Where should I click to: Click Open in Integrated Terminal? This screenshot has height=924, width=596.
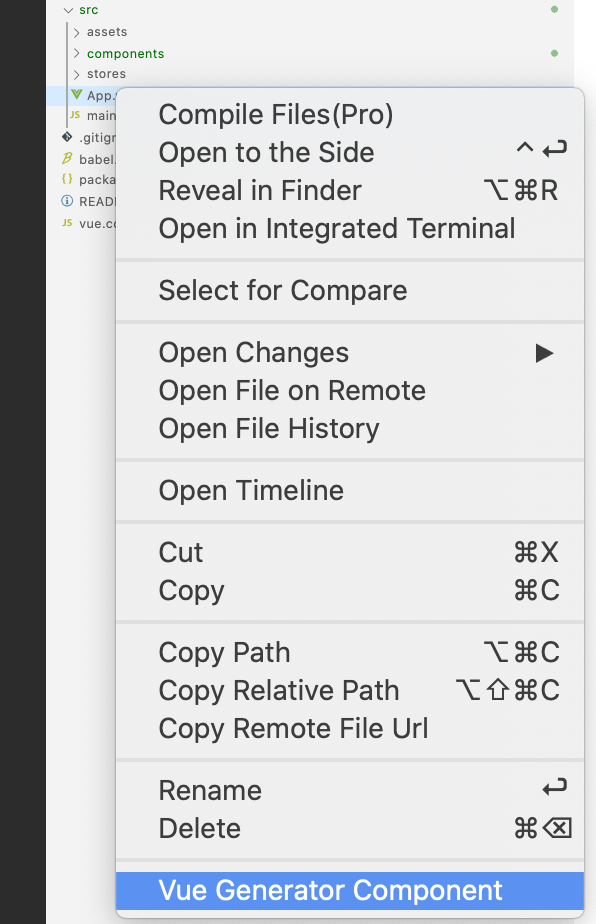(x=337, y=228)
